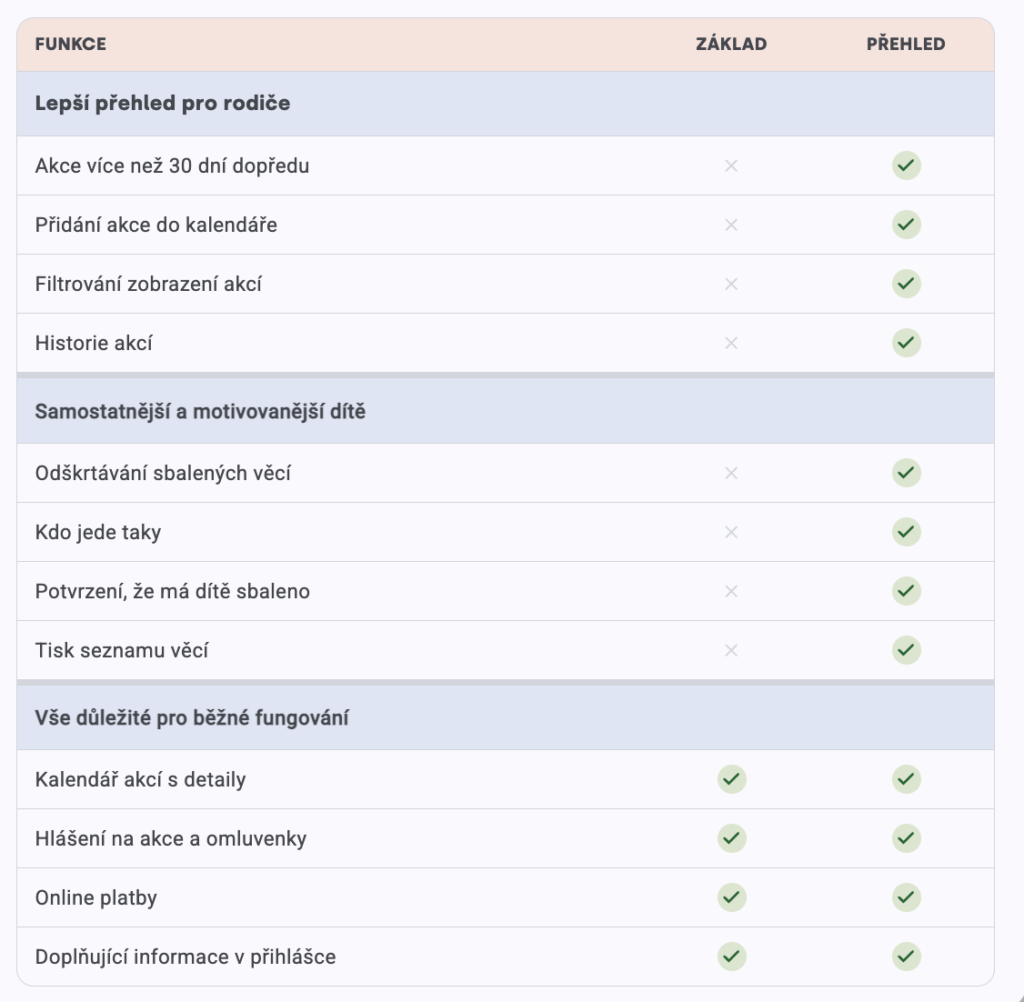Click Základ cross for Kdo jede taky
1024x1002 pixels.
[x=731, y=532]
